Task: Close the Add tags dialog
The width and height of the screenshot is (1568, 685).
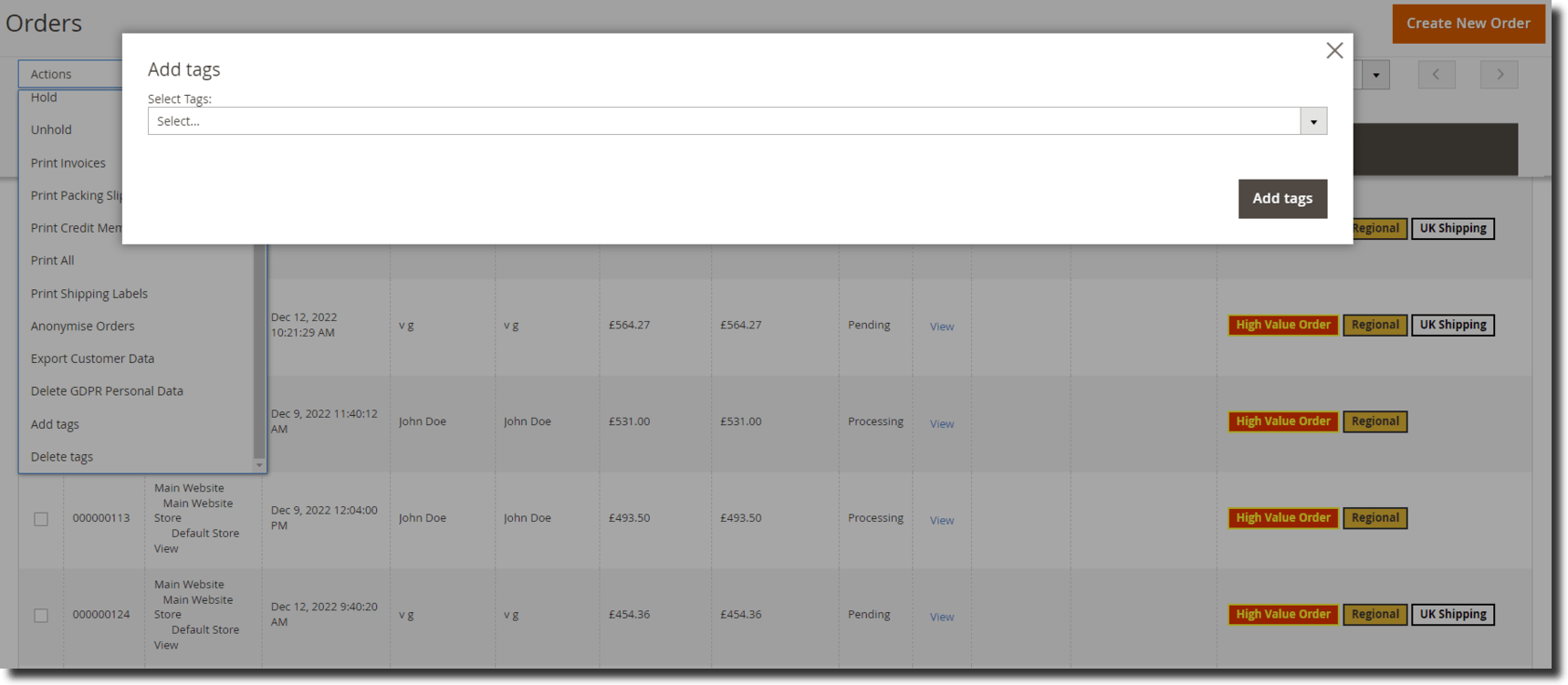Action: (1333, 51)
